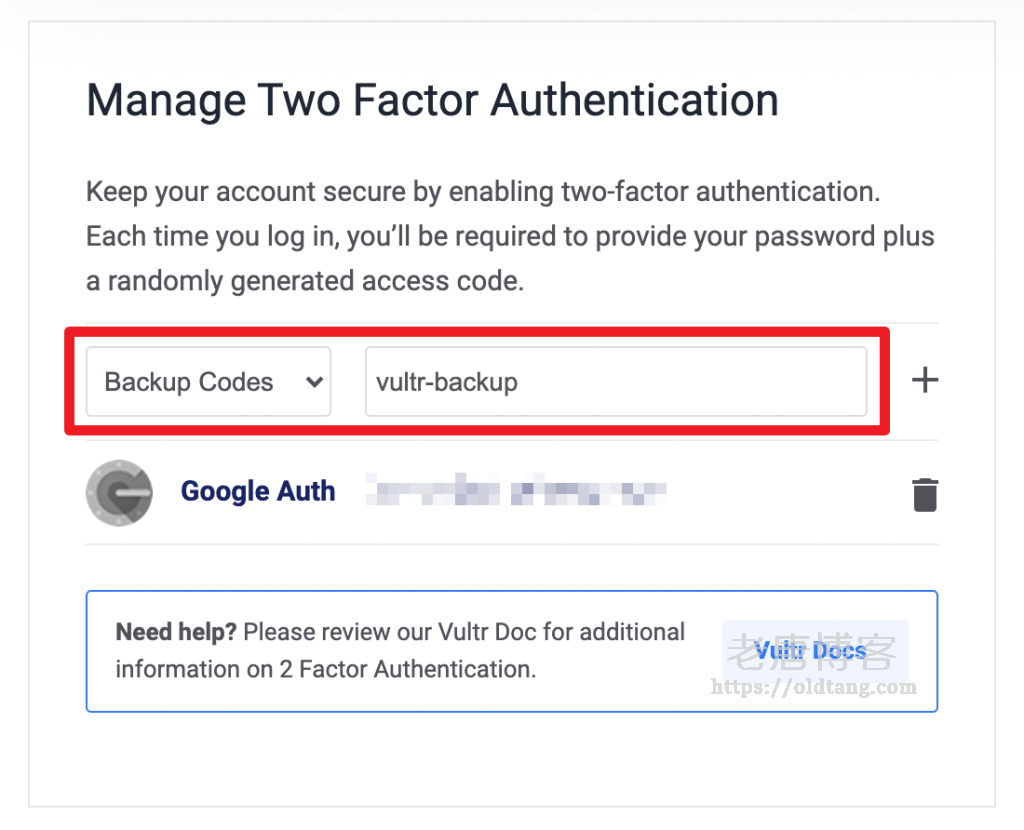This screenshot has height=830, width=1024.
Task: Click the oldtang.com watermark URL
Action: coord(814,687)
